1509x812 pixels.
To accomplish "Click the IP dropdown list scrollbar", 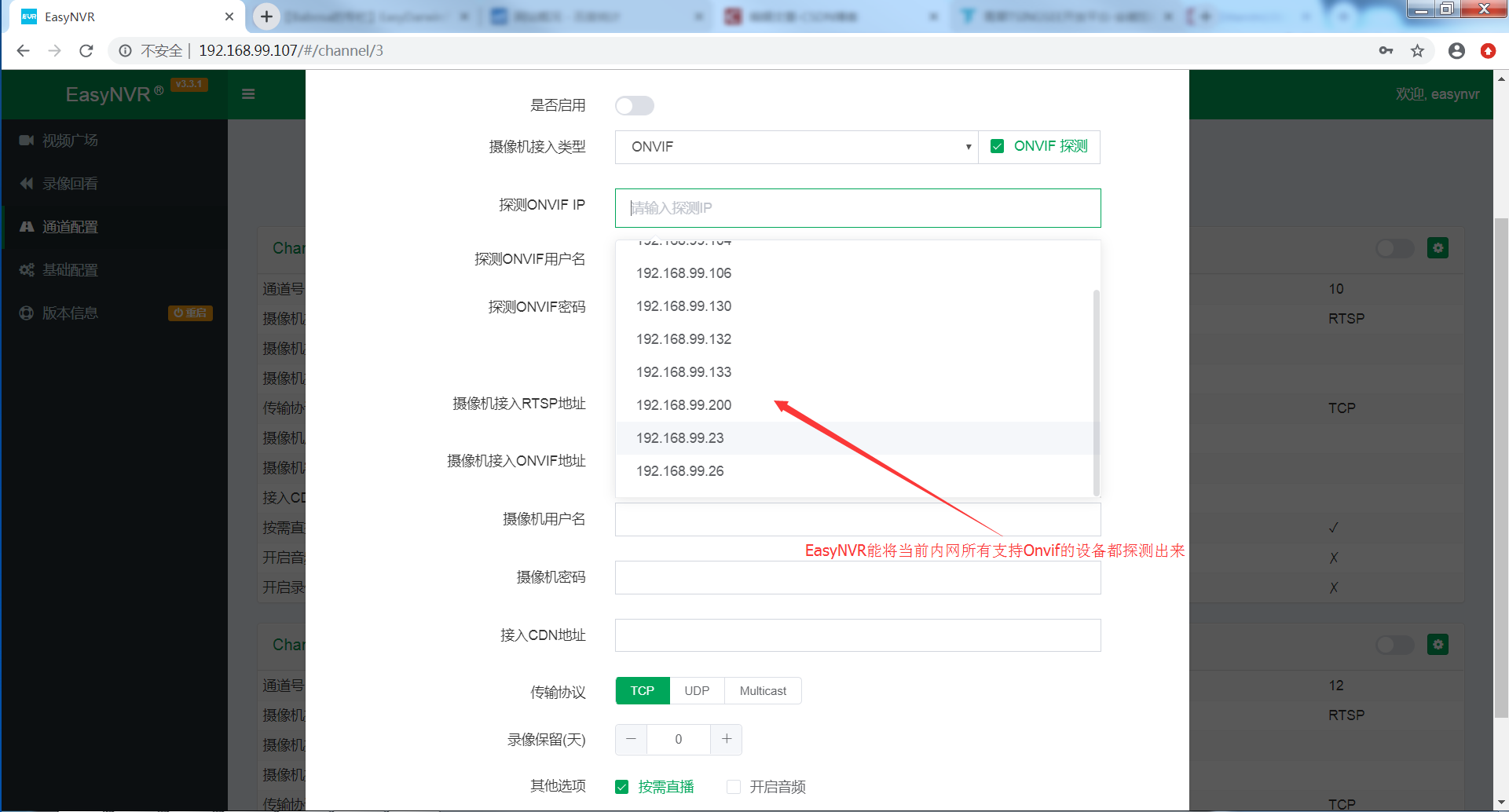I will click(x=1097, y=393).
